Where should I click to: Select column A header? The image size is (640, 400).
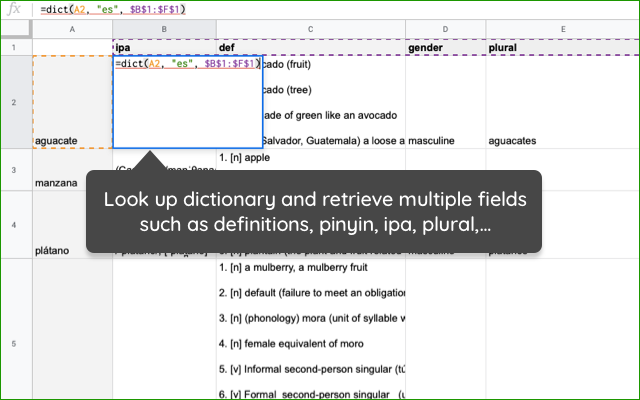(x=72, y=29)
